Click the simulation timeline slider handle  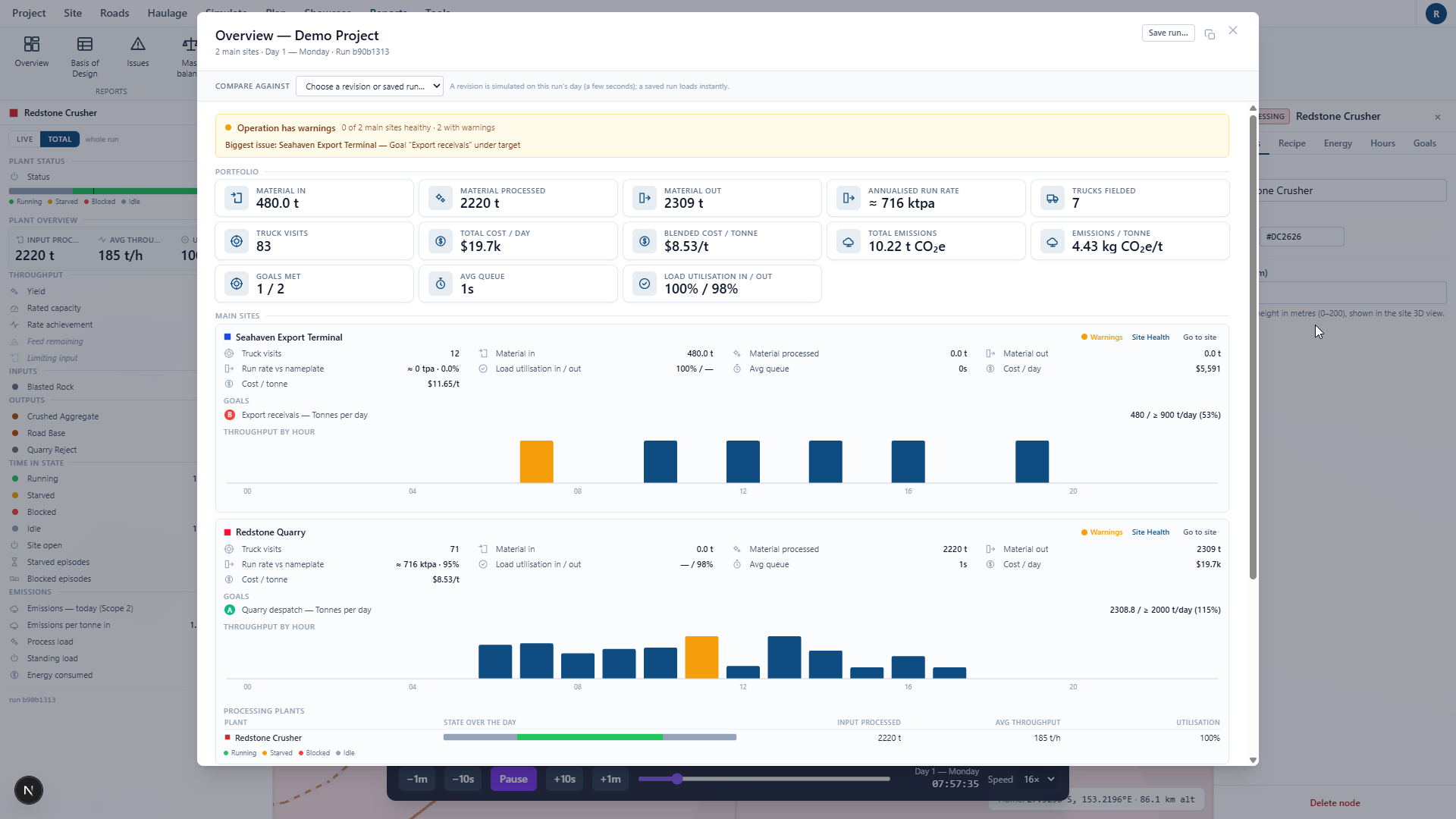pos(677,779)
